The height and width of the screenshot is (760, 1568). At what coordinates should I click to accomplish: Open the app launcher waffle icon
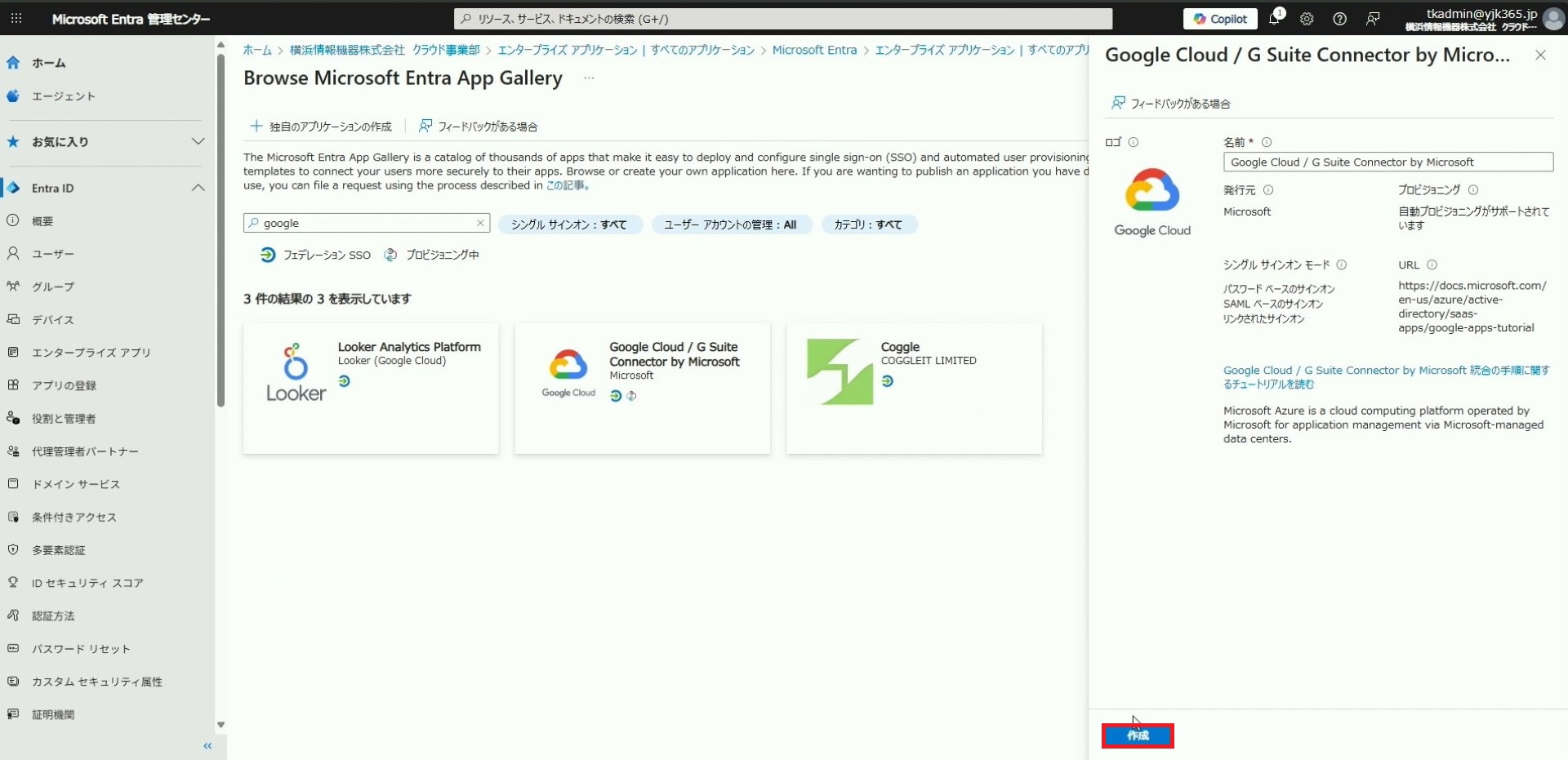(x=16, y=19)
